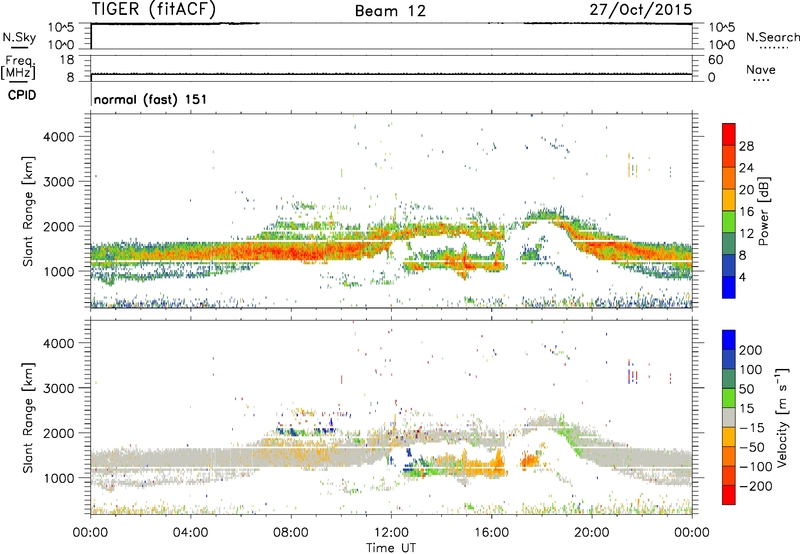The width and height of the screenshot is (800, 554).
Task: Click the dotted Nave line sample
Action: tap(761, 81)
